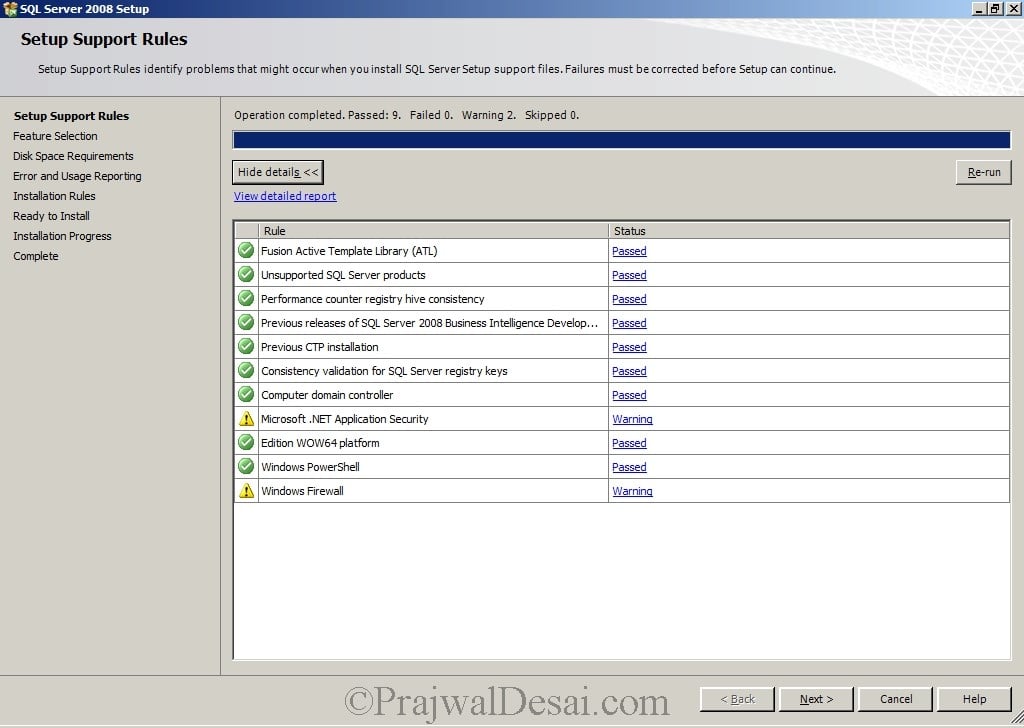Click the Cancel button
Viewport: 1024px width, 728px height.
[x=895, y=699]
